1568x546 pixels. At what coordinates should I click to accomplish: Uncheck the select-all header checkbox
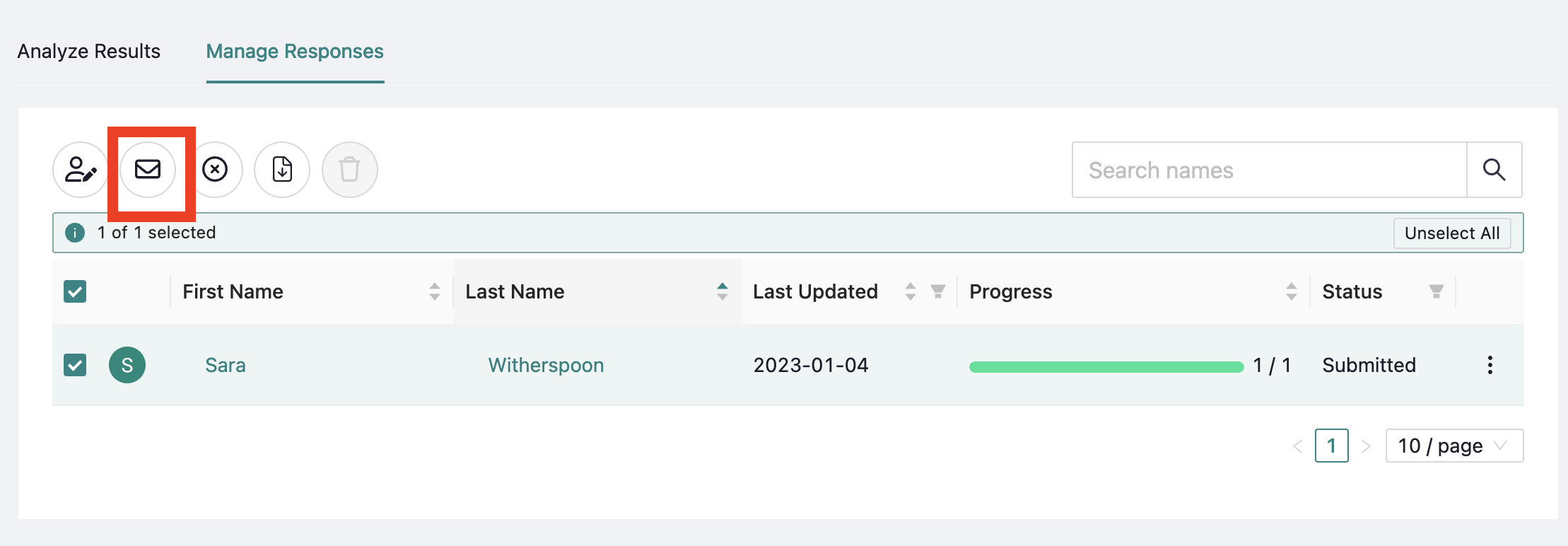tap(75, 291)
